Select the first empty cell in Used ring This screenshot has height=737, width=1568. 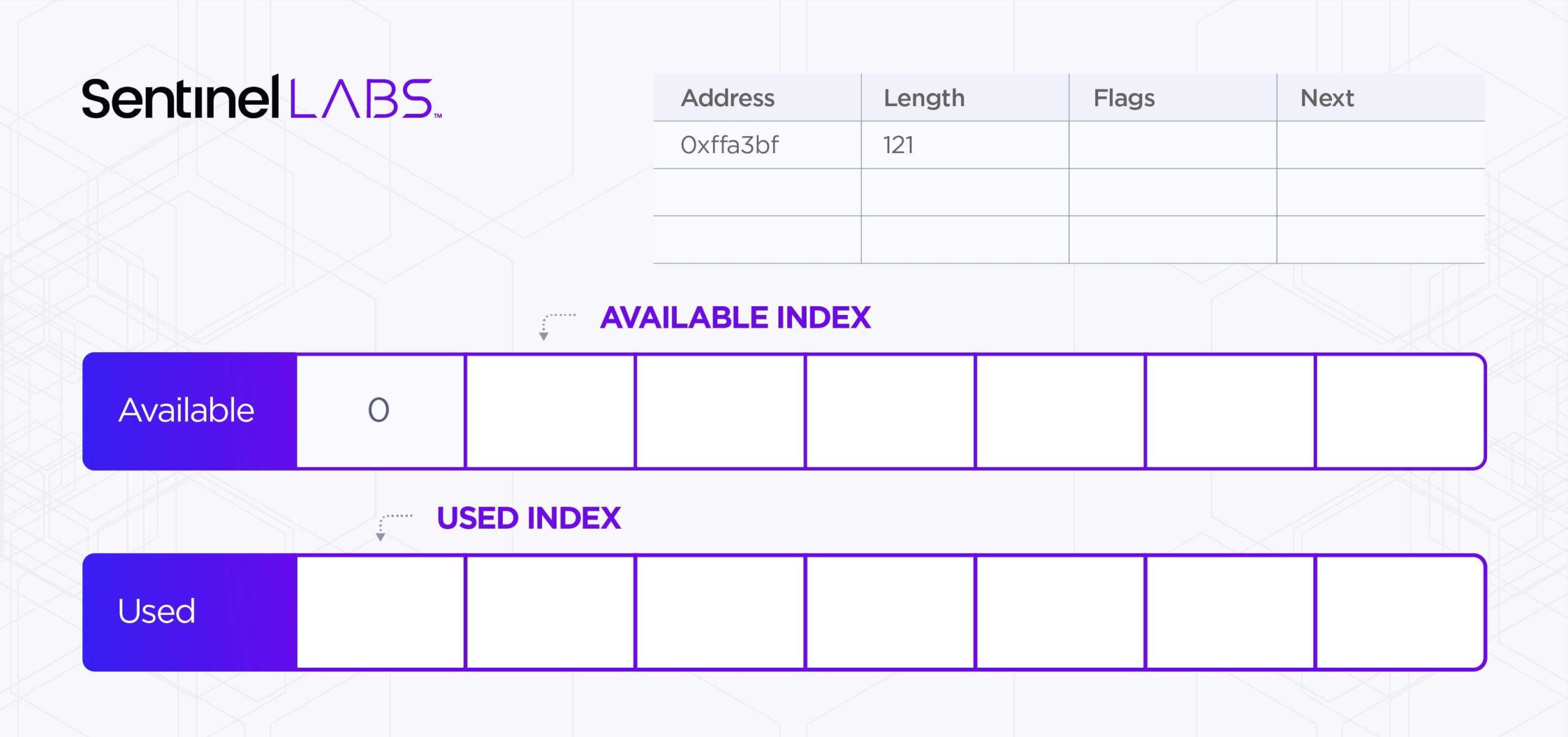(x=380, y=611)
